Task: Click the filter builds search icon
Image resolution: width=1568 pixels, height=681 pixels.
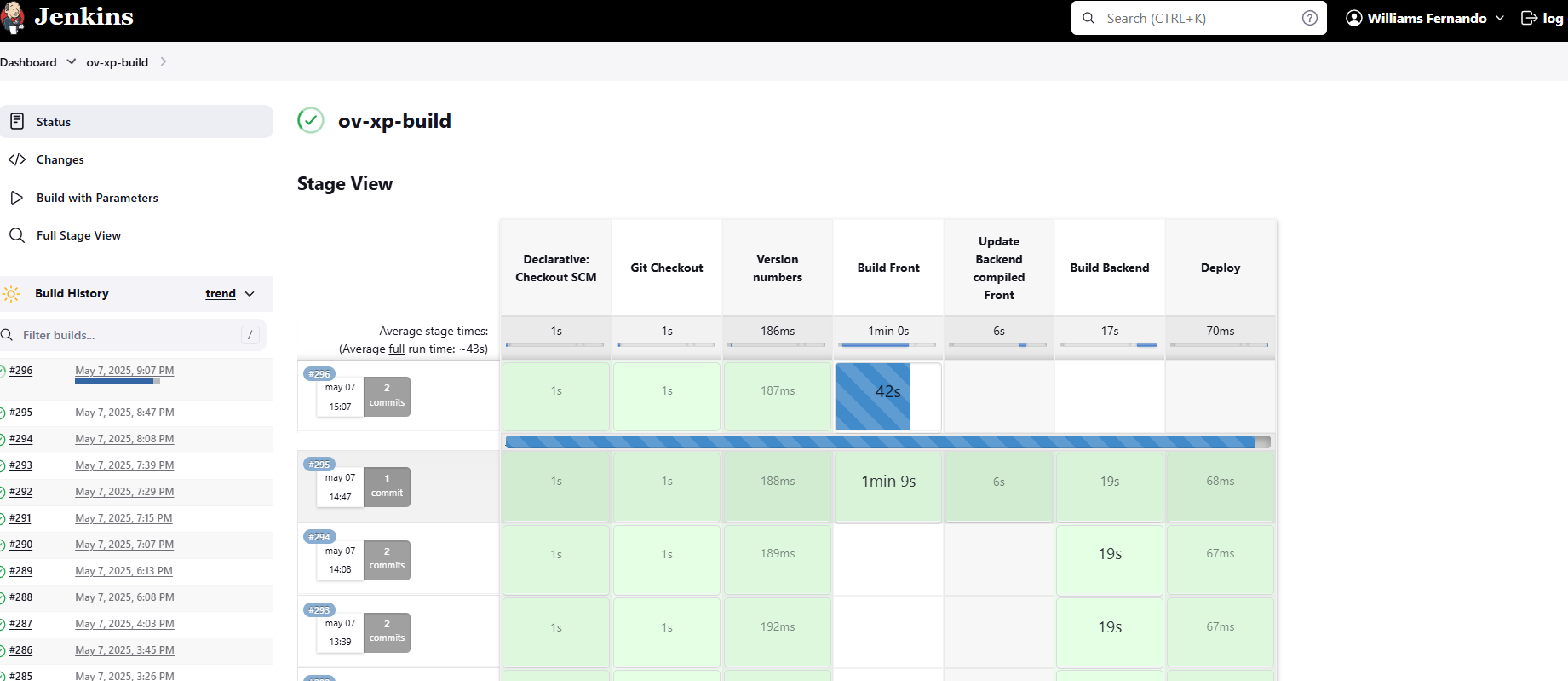Action: [x=7, y=335]
